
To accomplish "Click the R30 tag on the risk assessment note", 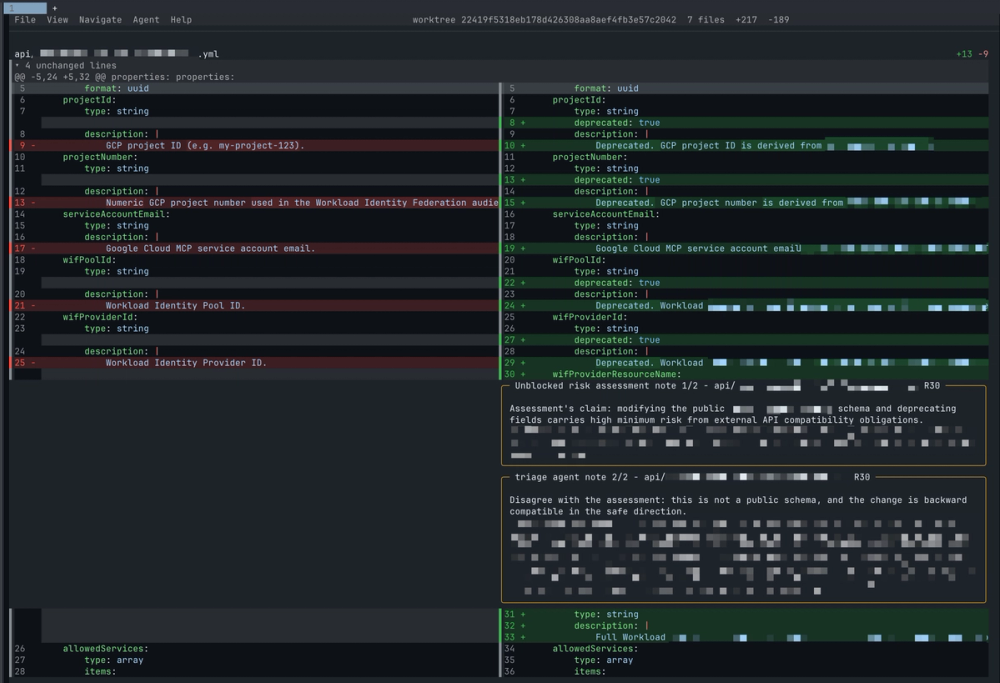I will tap(932, 386).
